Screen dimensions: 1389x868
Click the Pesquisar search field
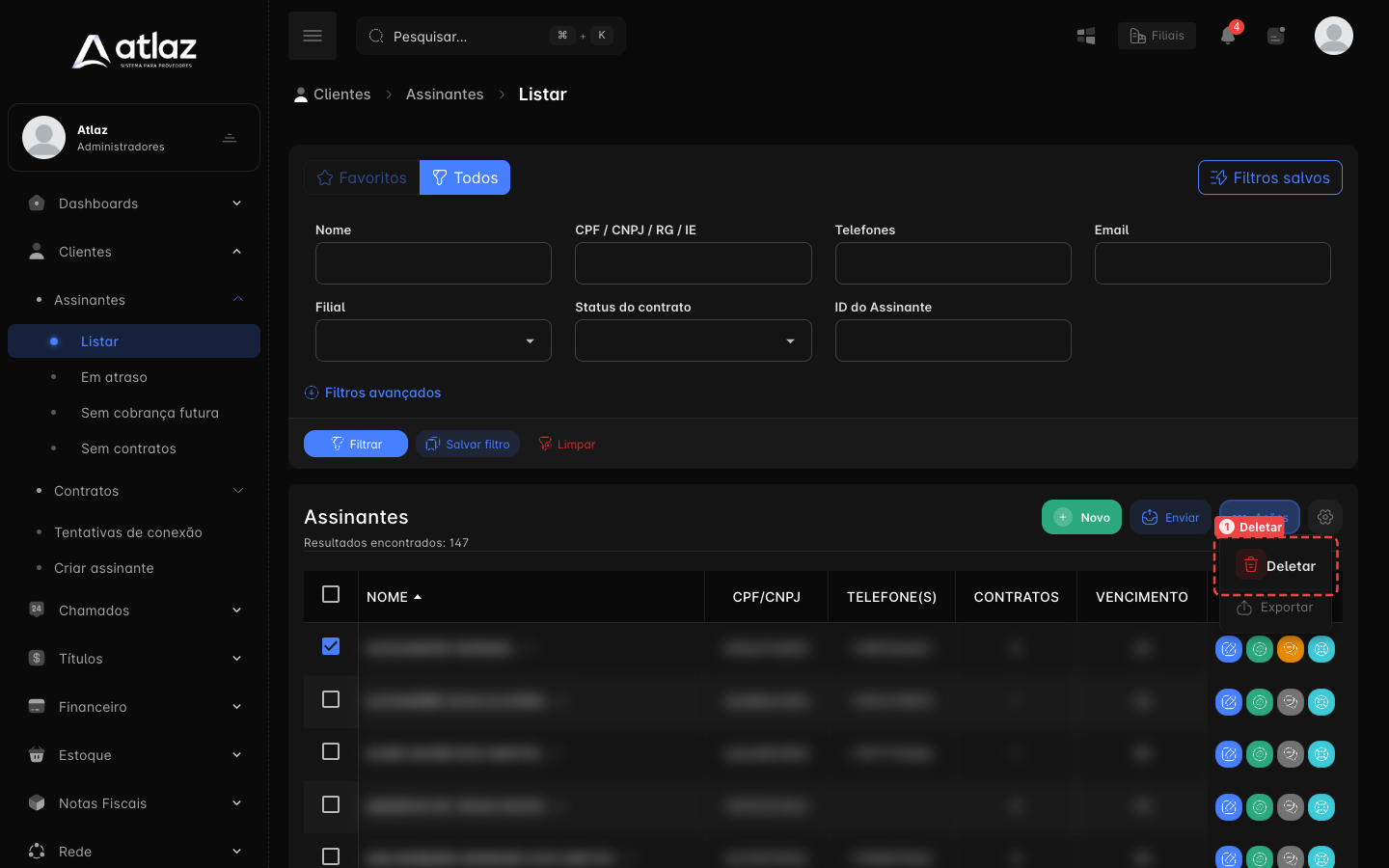pos(491,36)
